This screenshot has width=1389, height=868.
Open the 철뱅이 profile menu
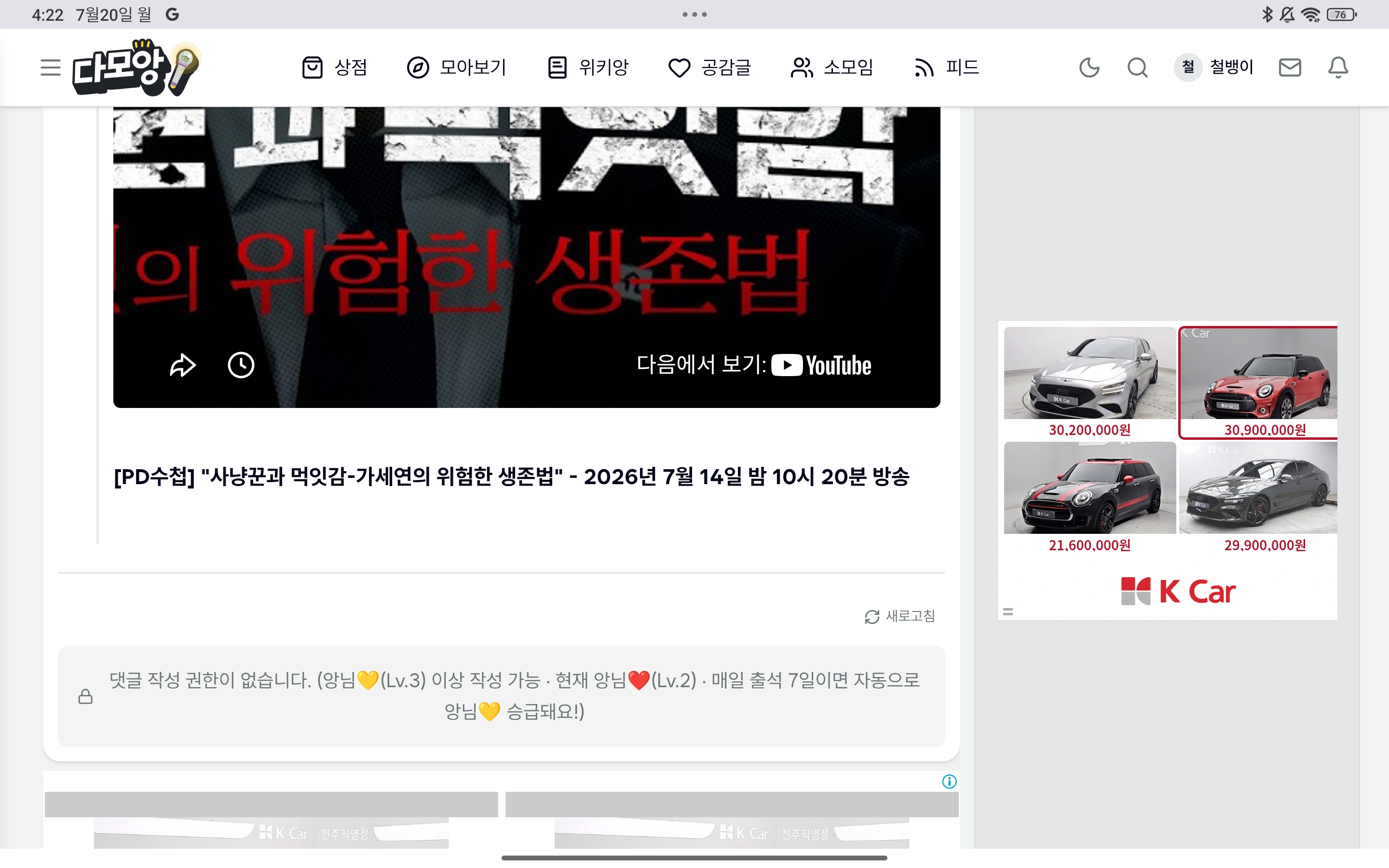click(1213, 67)
